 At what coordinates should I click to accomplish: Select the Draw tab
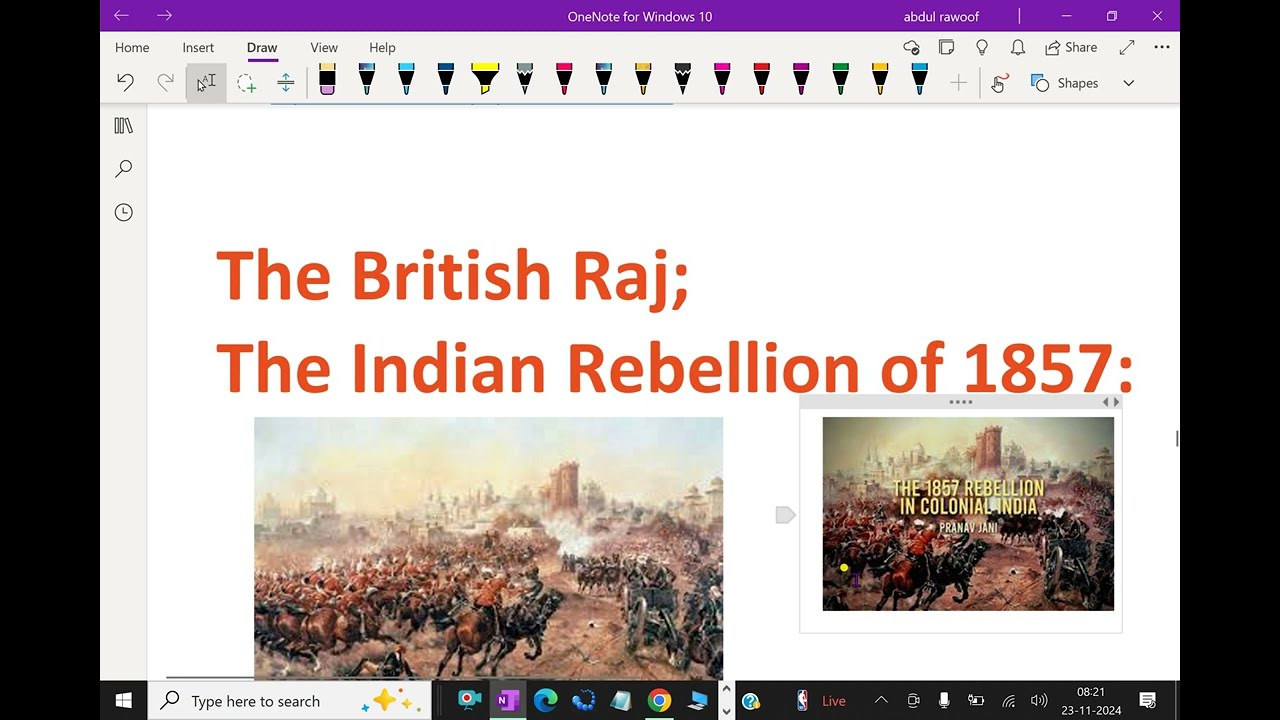point(262,47)
